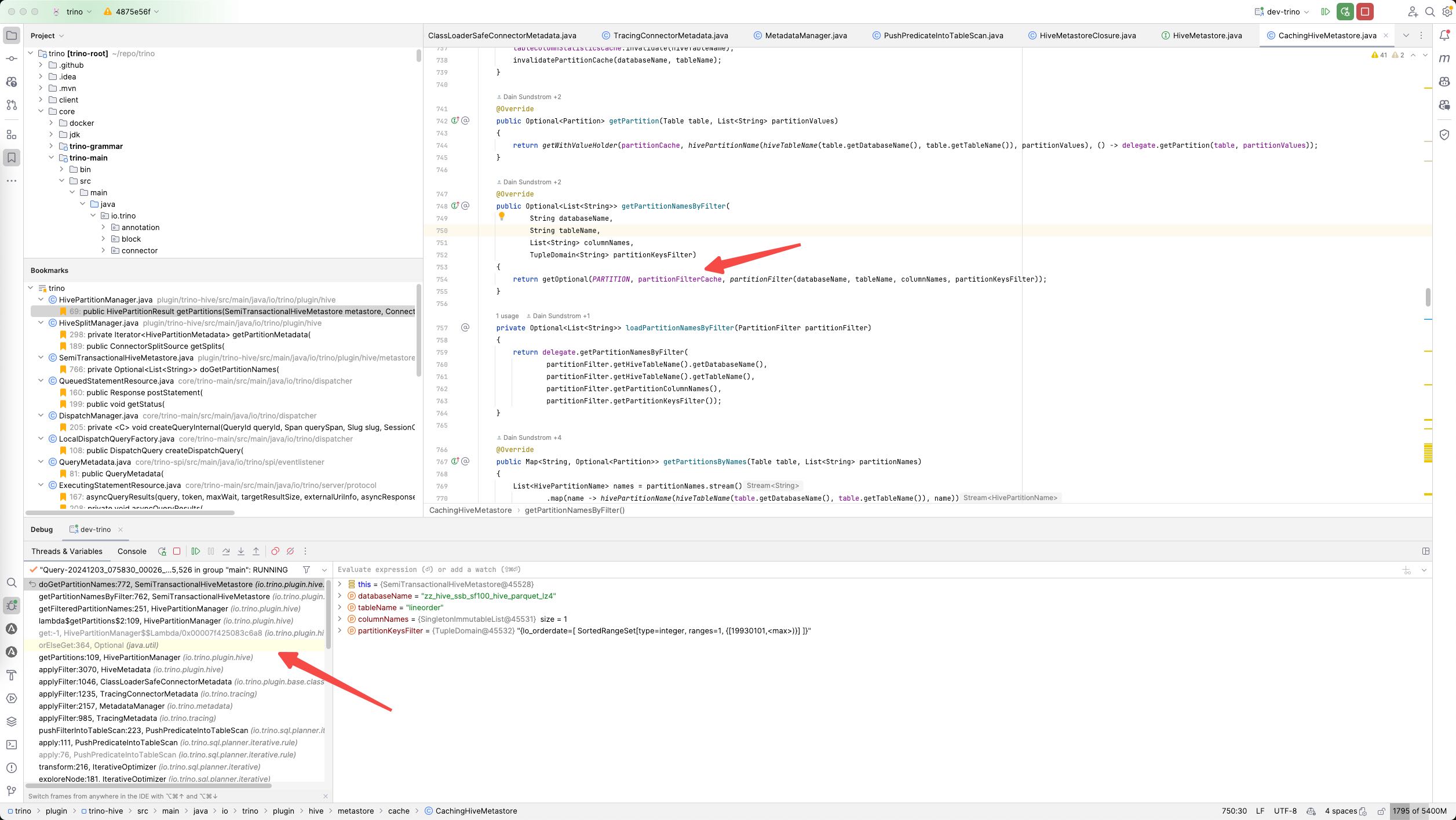1456x820 pixels.
Task: Click the Step Over button
Action: [x=226, y=551]
